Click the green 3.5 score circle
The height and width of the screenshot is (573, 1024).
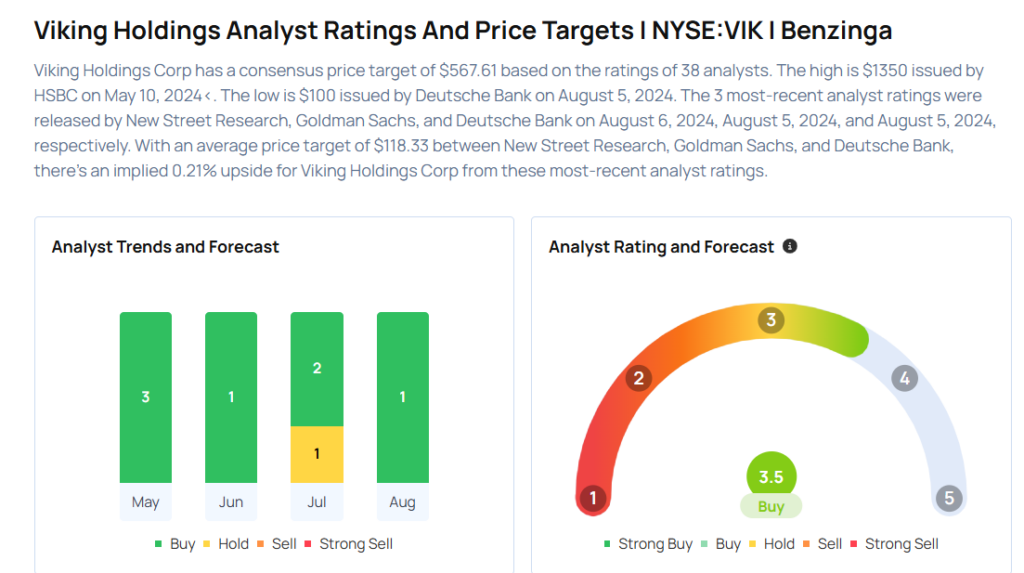771,477
